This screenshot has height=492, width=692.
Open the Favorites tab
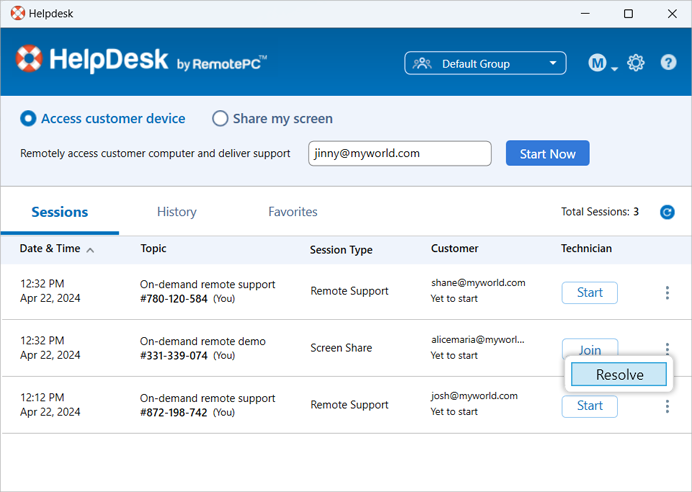(293, 212)
